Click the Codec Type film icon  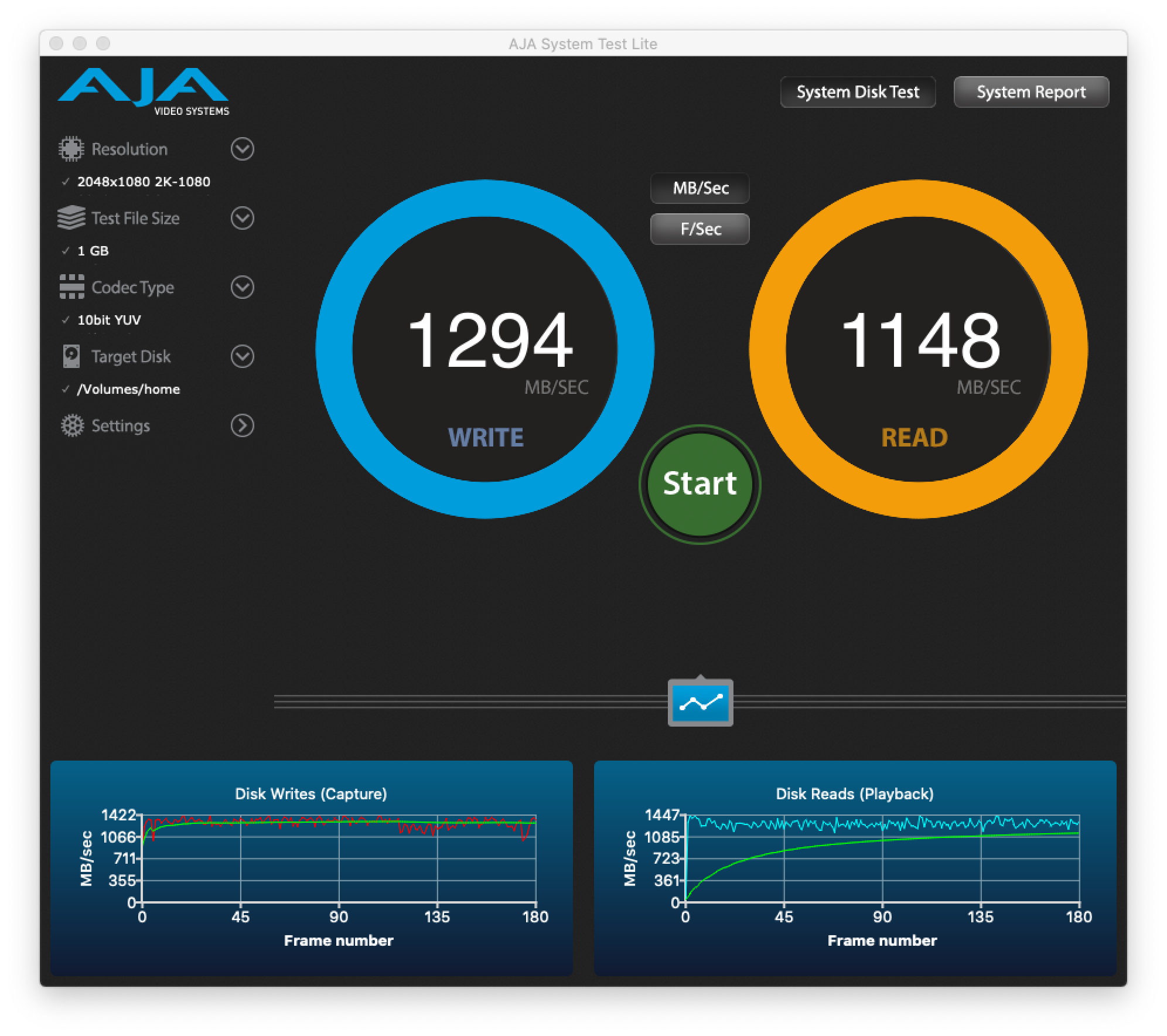pos(71,287)
